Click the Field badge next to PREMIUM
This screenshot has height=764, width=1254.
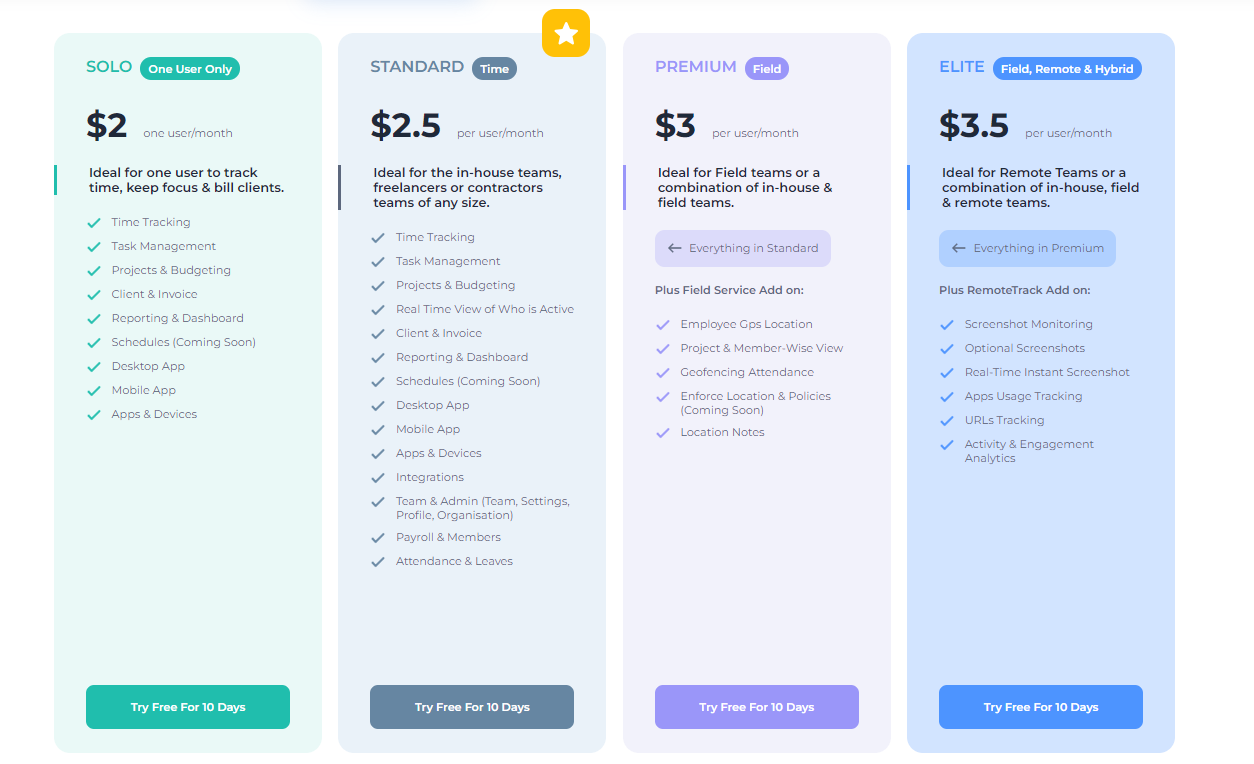click(767, 69)
